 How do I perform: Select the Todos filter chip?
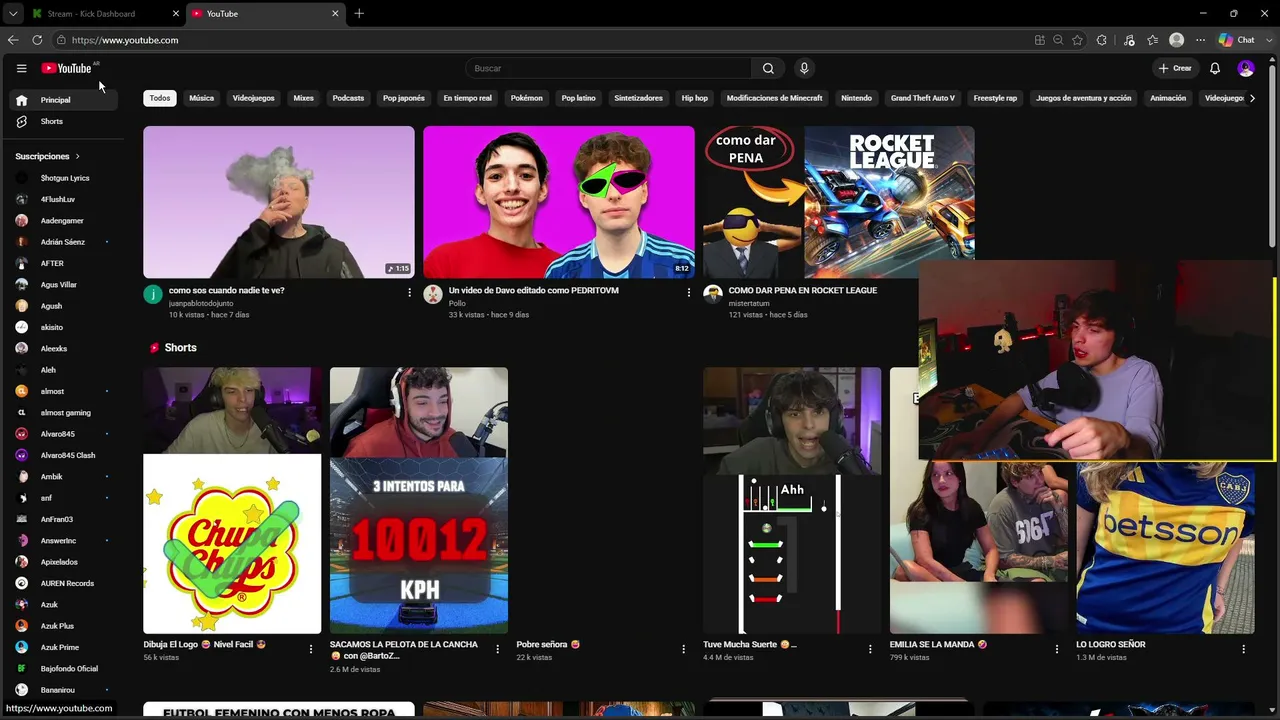(160, 98)
